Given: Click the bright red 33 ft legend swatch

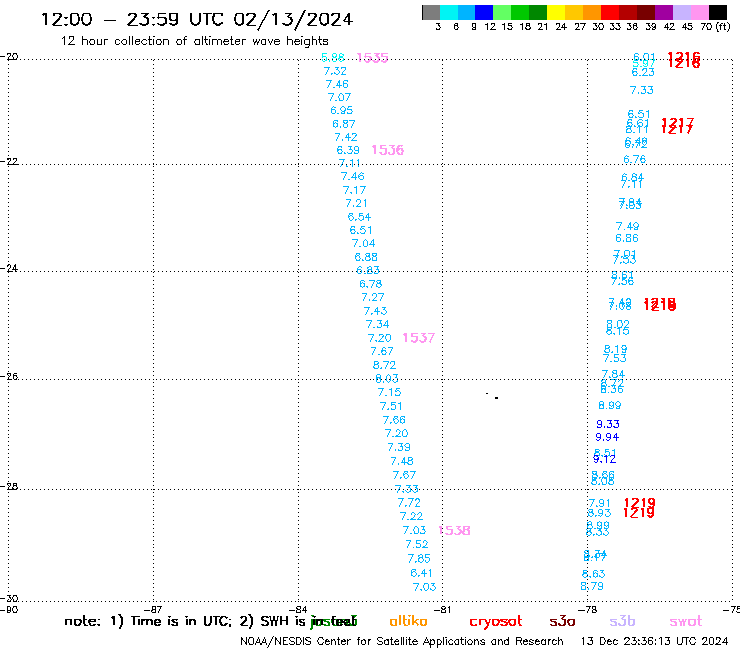Looking at the screenshot, I should tap(610, 12).
